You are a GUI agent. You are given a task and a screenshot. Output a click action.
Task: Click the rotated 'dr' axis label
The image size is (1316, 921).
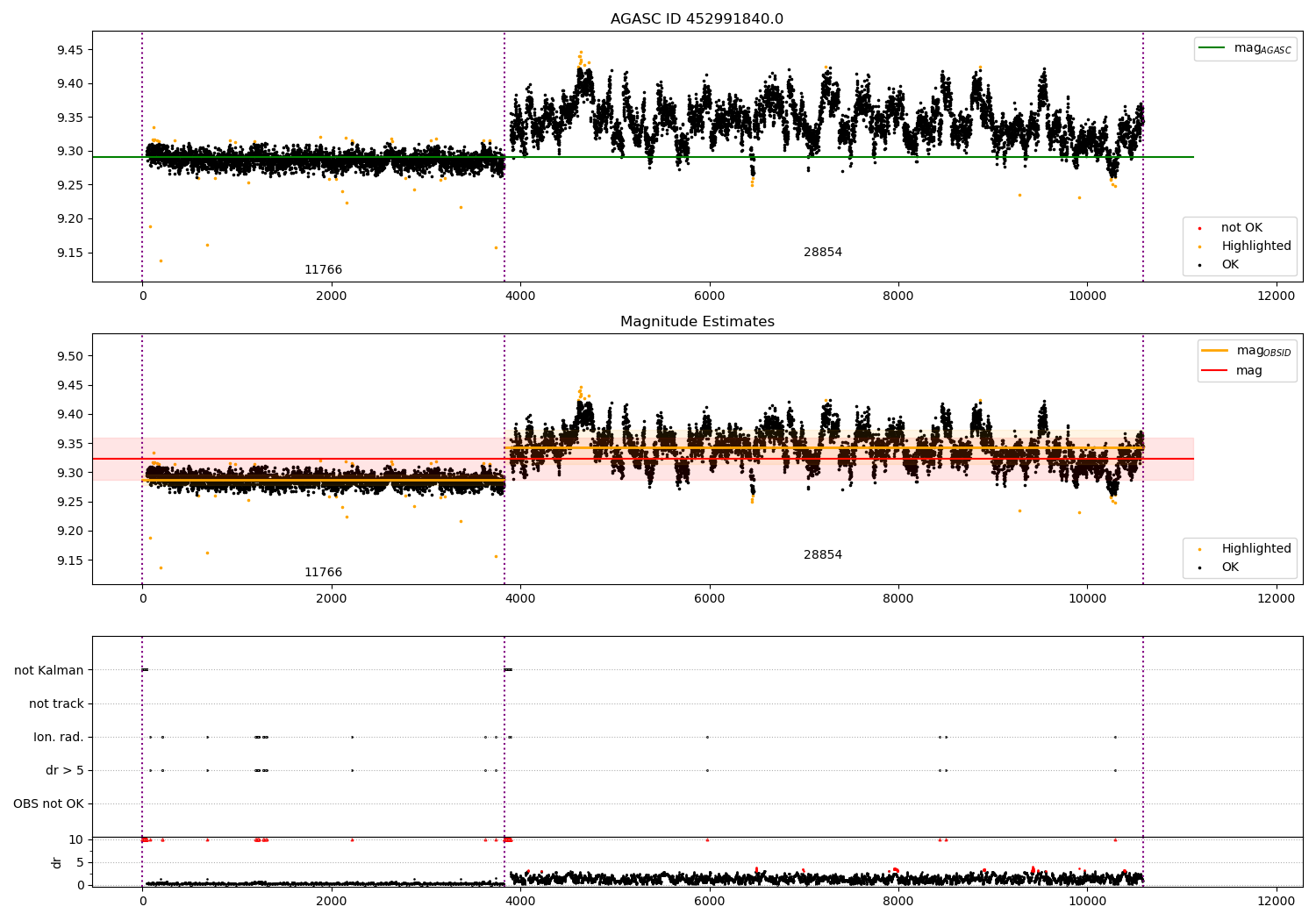click(x=57, y=862)
